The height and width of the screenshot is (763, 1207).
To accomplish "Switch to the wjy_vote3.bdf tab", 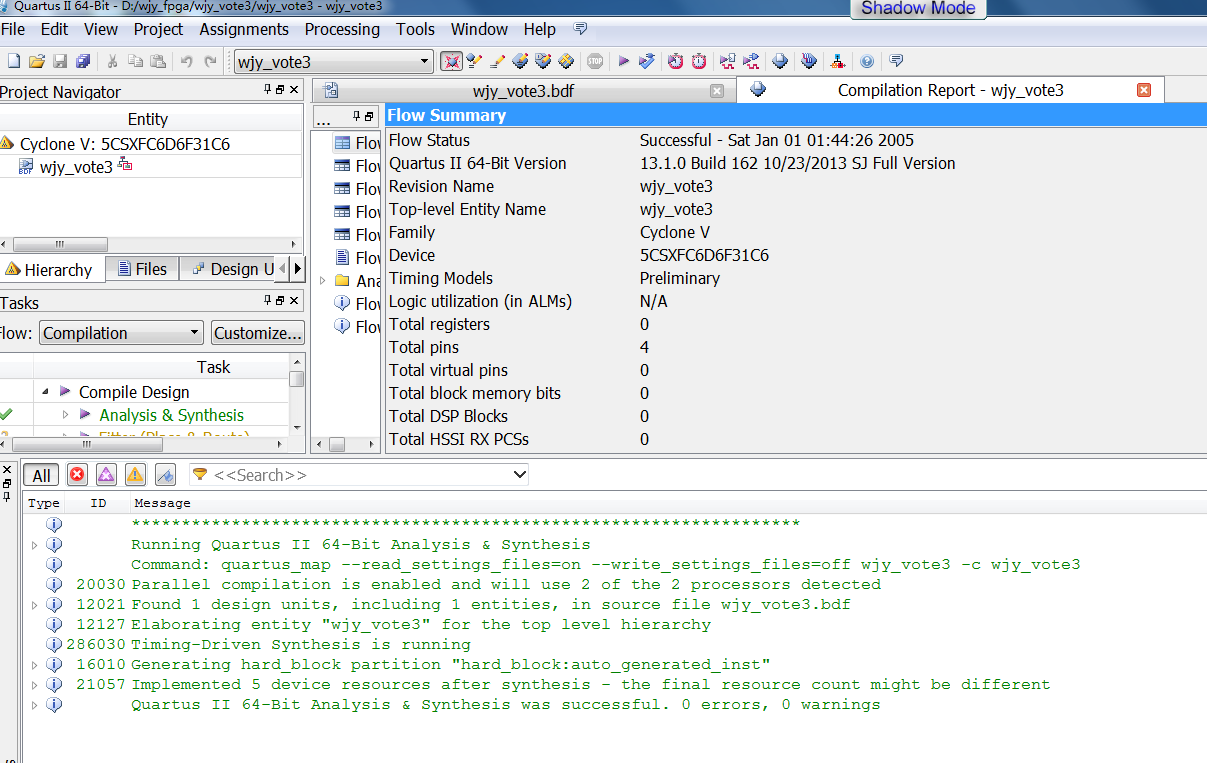I will coord(523,91).
